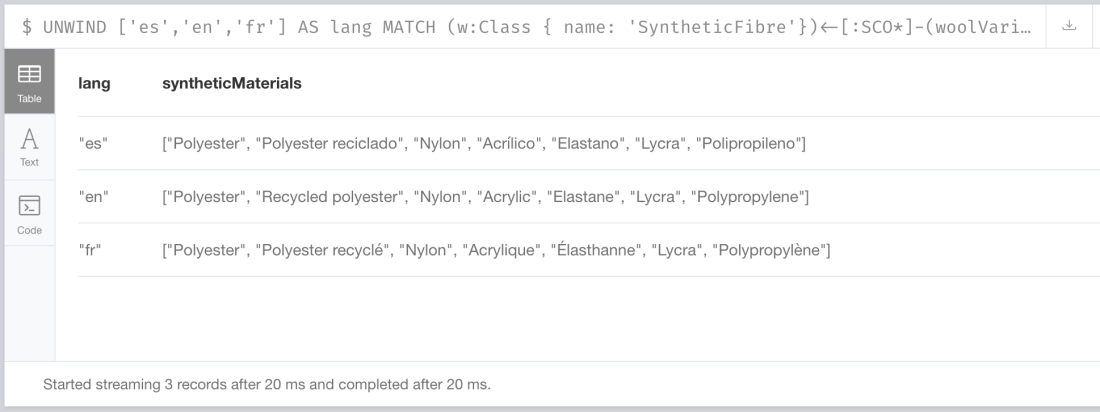
Task: Switch to the Table view
Action: pyautogui.click(x=29, y=81)
